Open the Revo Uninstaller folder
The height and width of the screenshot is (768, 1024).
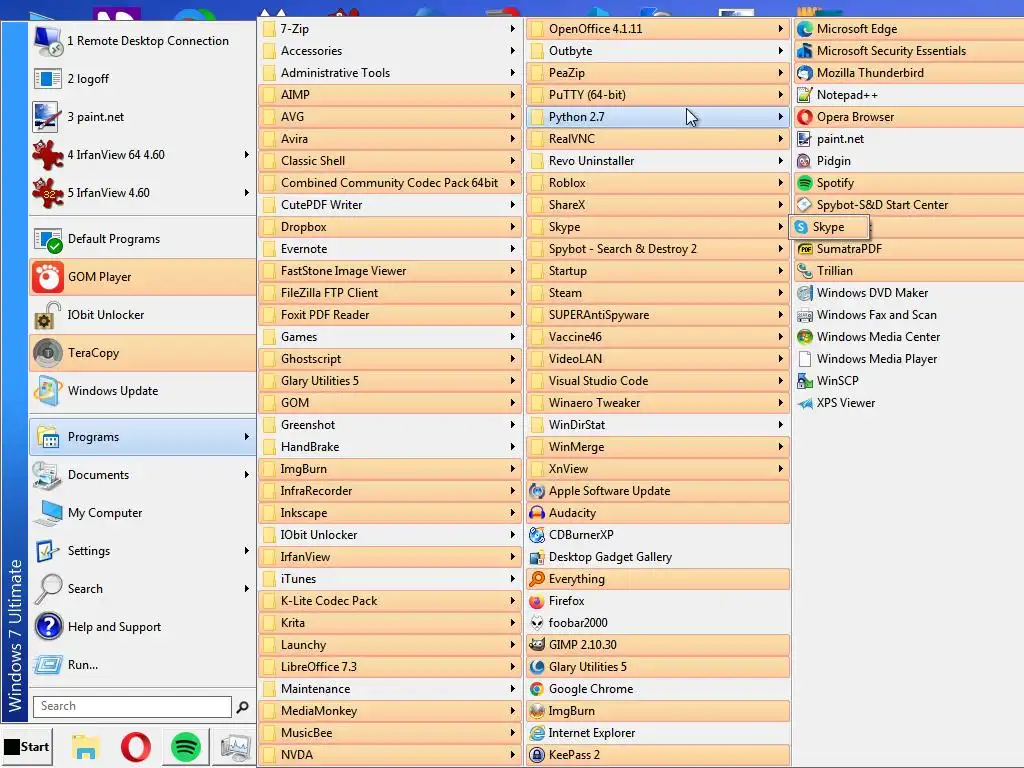(658, 161)
